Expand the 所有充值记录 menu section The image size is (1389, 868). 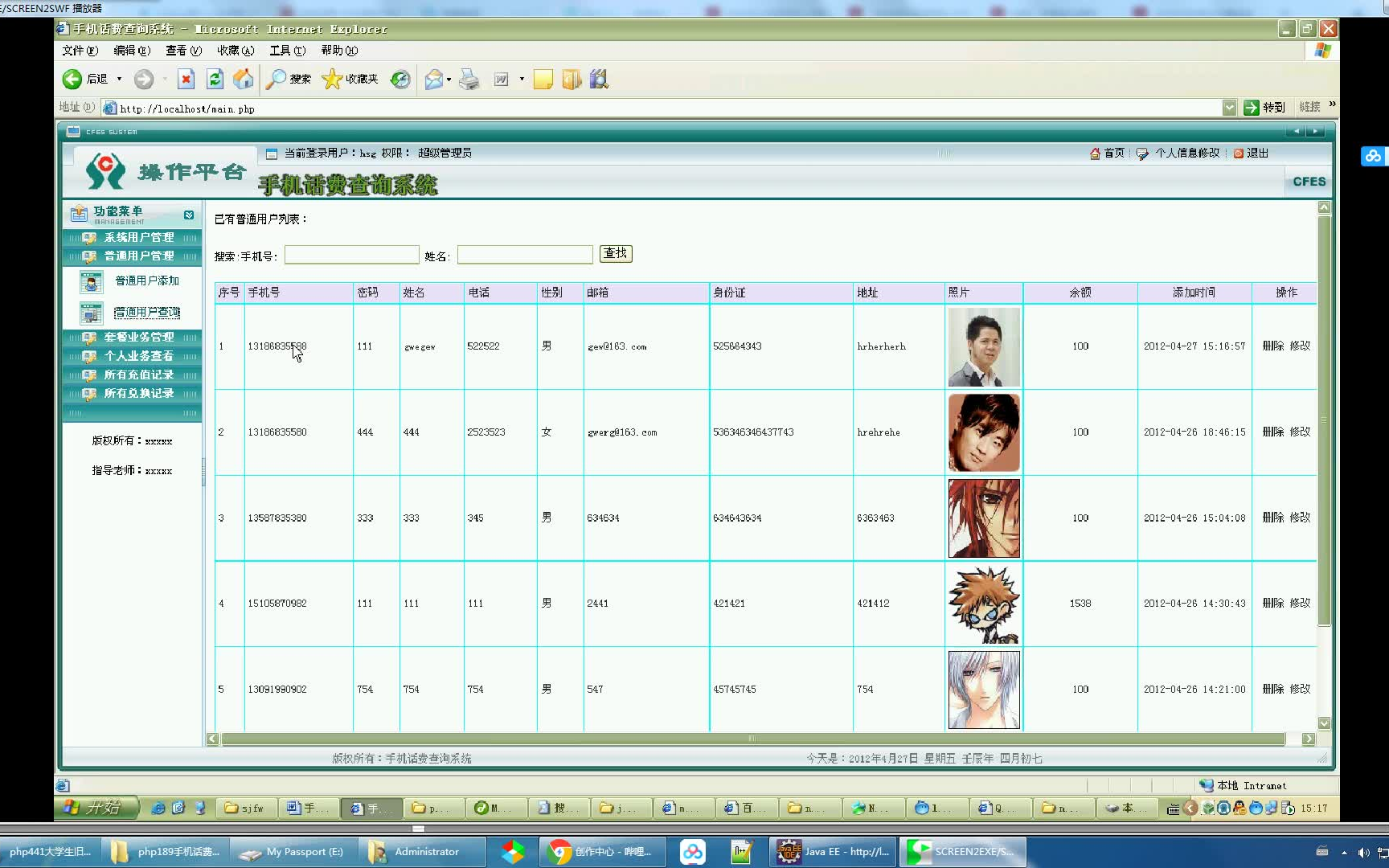click(133, 375)
